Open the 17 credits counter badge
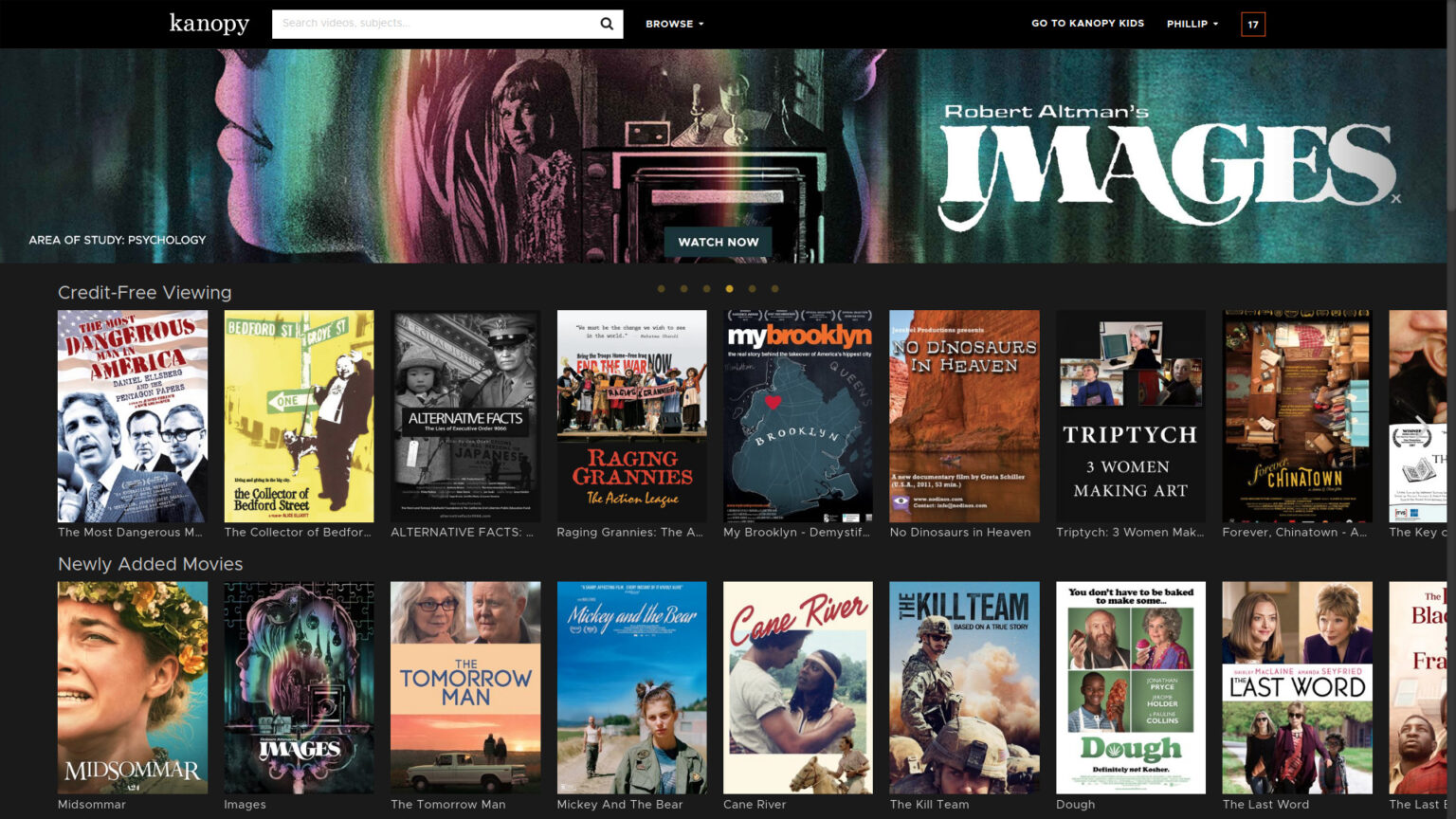This screenshot has height=819, width=1456. 1253,24
